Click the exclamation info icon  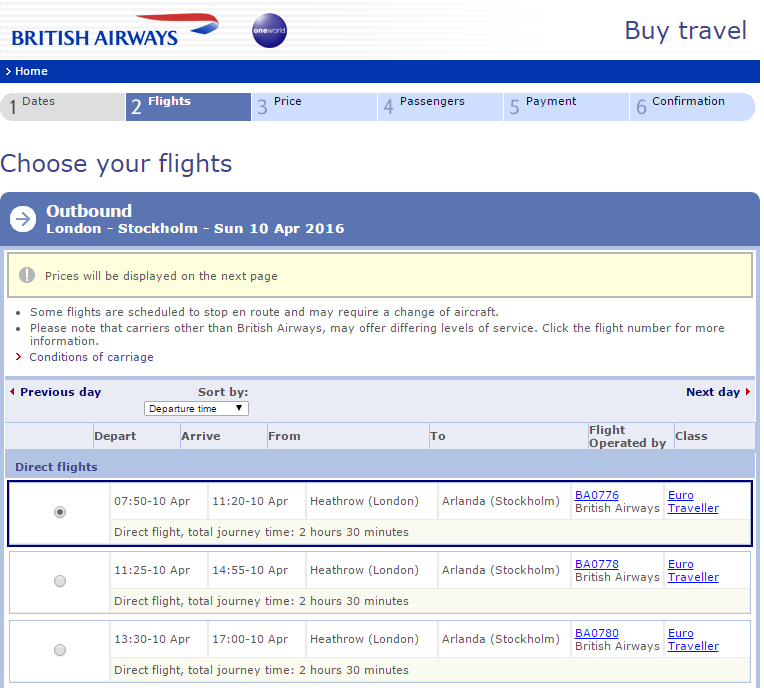click(26, 276)
